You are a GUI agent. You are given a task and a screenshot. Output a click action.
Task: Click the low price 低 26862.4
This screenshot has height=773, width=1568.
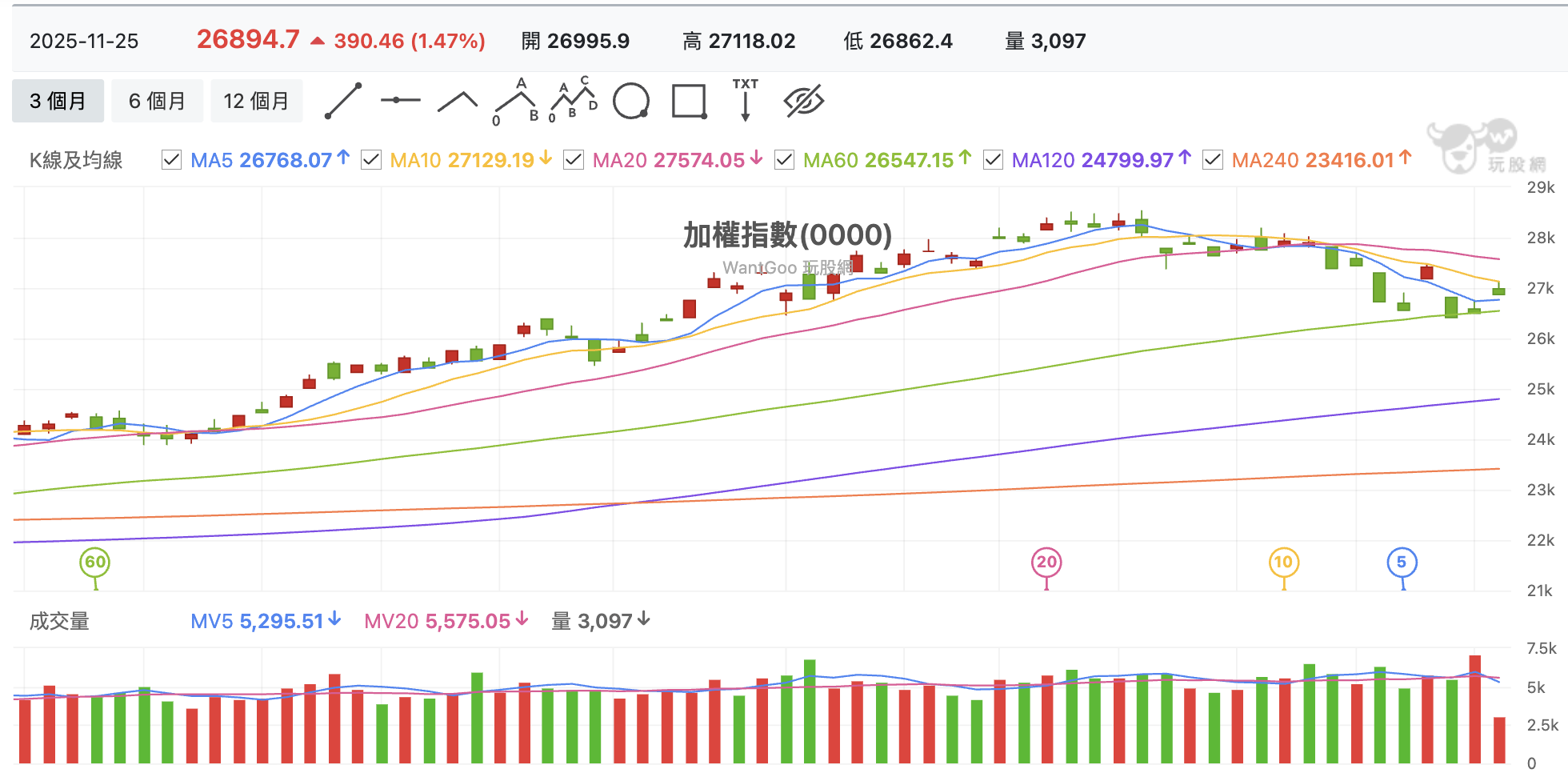pyautogui.click(x=898, y=41)
